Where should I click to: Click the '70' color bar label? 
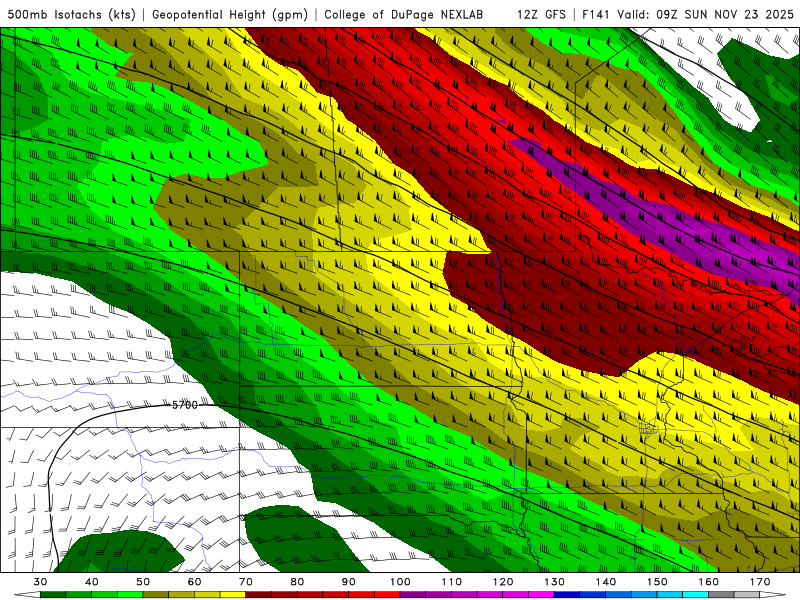pyautogui.click(x=246, y=582)
